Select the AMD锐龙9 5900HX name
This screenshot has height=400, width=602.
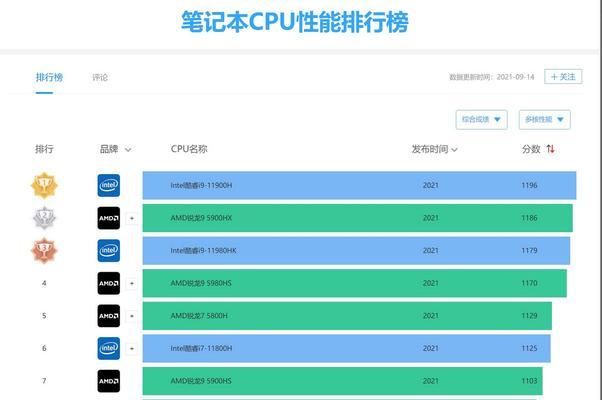(201, 218)
